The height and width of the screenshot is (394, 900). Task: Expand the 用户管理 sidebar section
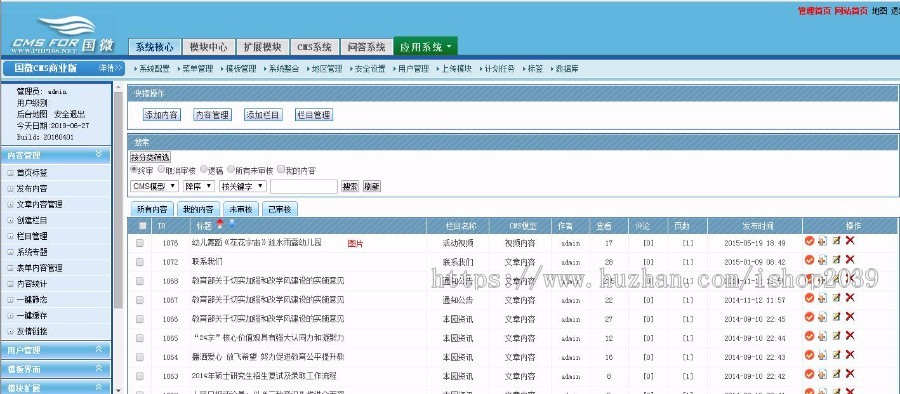[56, 349]
